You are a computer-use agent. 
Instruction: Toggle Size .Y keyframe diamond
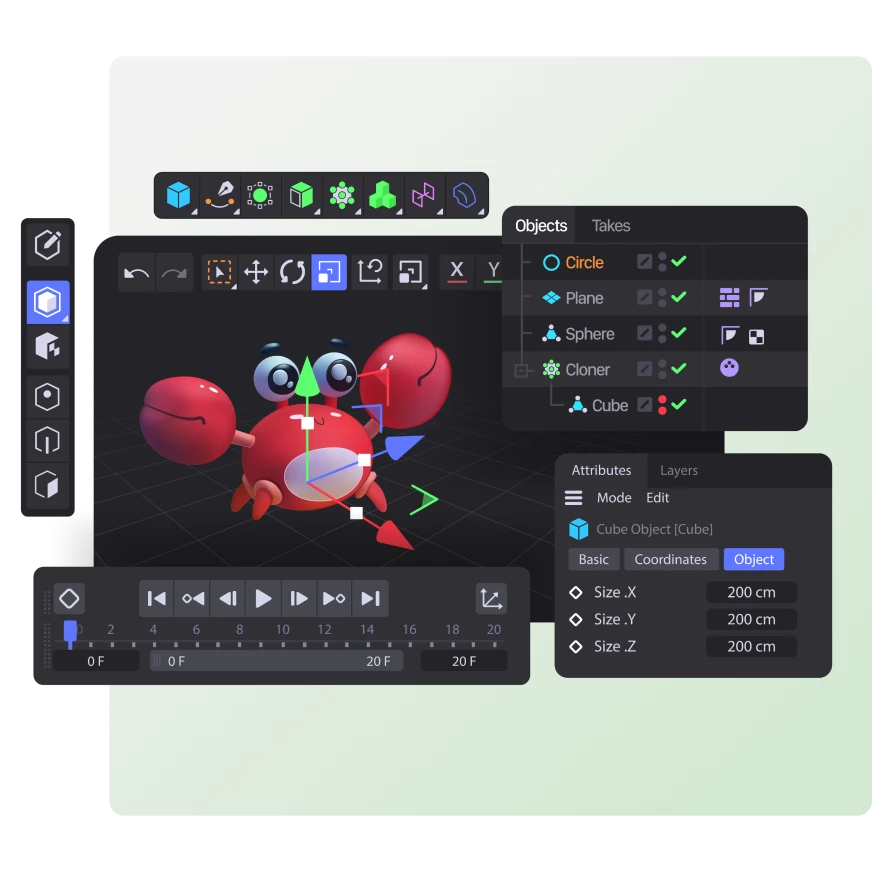pyautogui.click(x=576, y=619)
